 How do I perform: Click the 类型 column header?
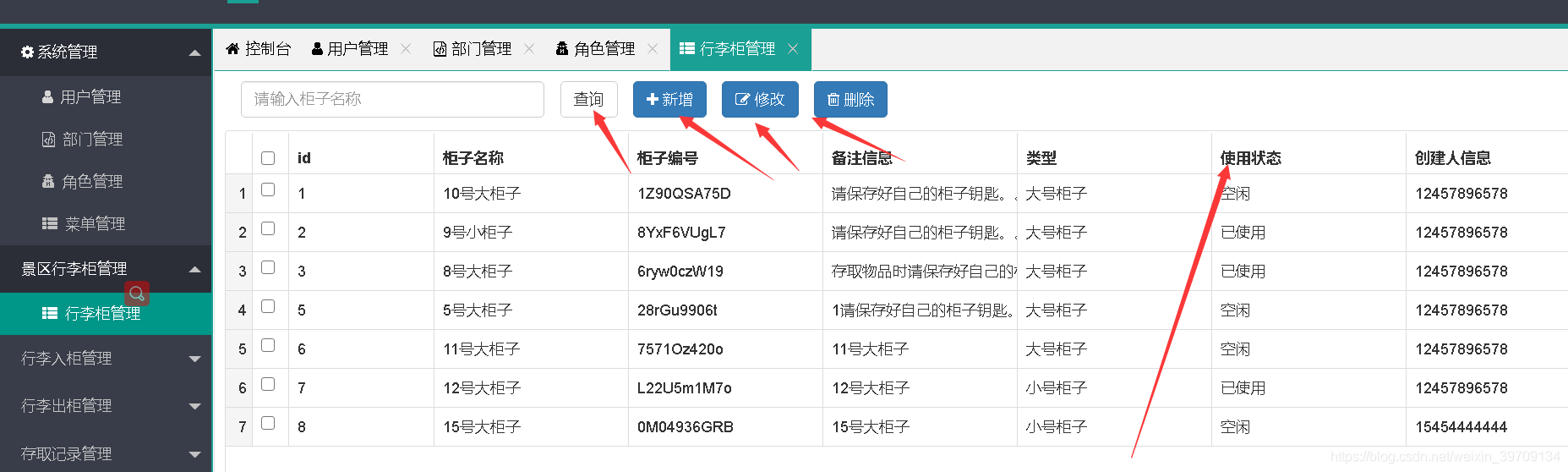(1041, 158)
